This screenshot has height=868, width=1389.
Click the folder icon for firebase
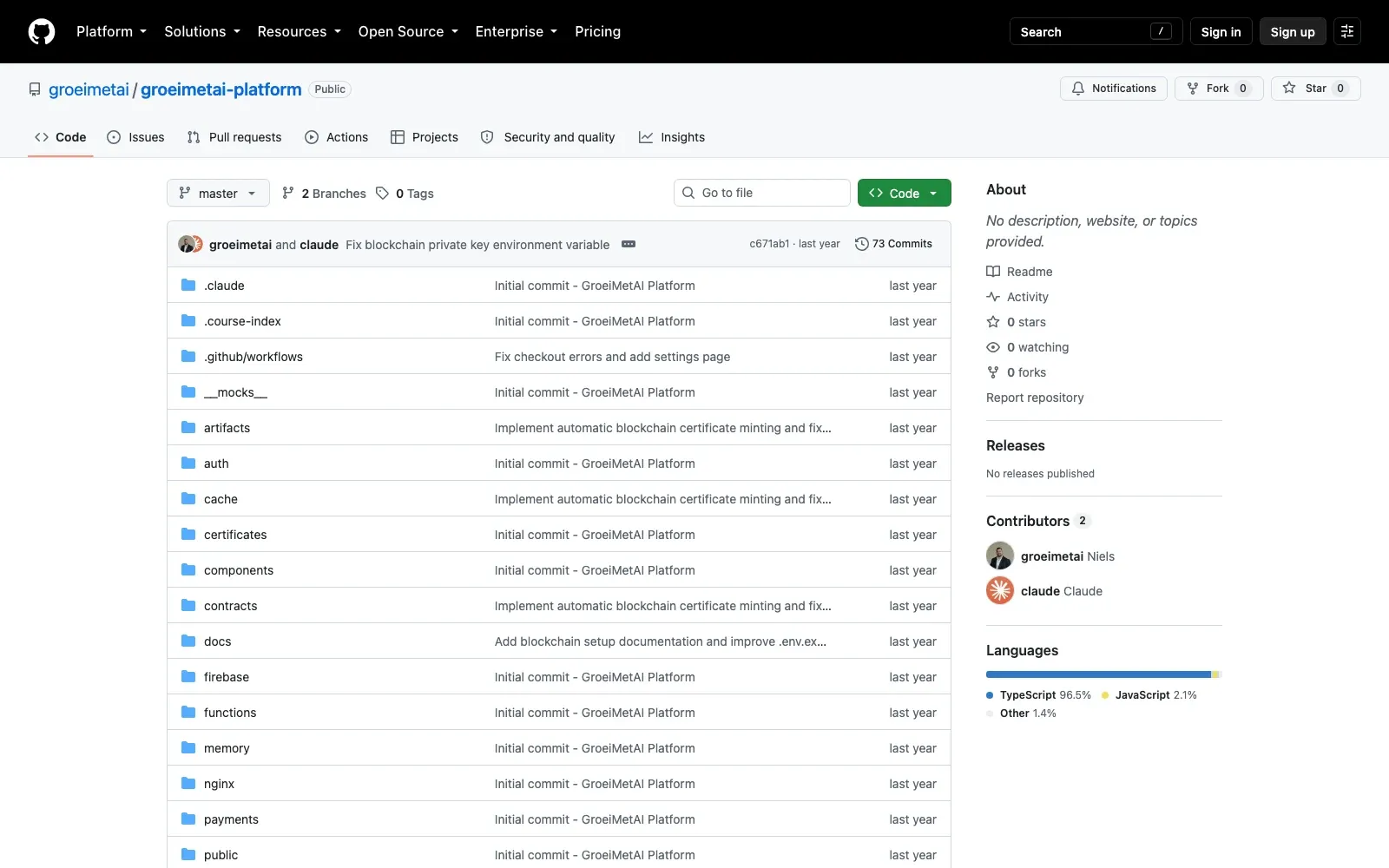[188, 676]
